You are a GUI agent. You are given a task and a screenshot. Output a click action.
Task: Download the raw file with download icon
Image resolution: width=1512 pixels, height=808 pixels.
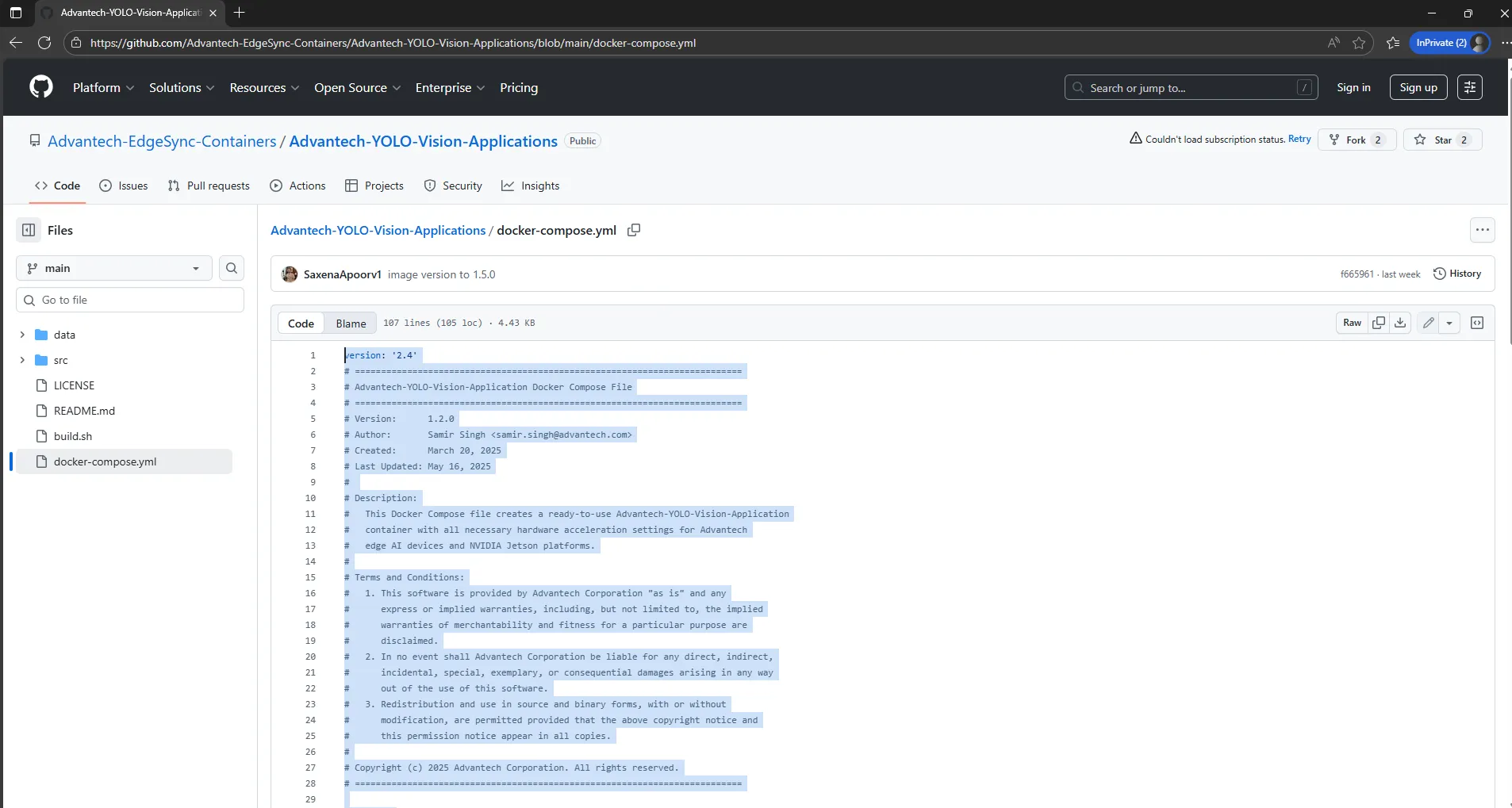click(x=1401, y=323)
